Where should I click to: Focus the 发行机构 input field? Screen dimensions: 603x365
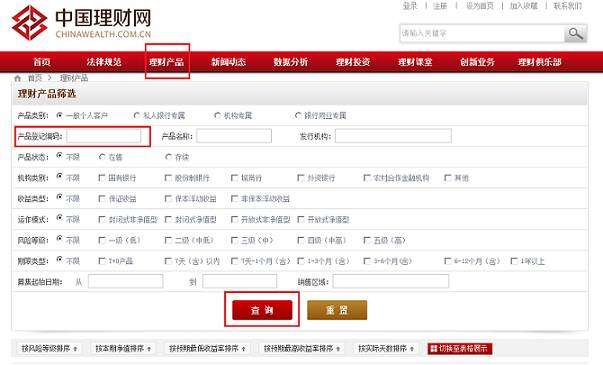(x=393, y=136)
